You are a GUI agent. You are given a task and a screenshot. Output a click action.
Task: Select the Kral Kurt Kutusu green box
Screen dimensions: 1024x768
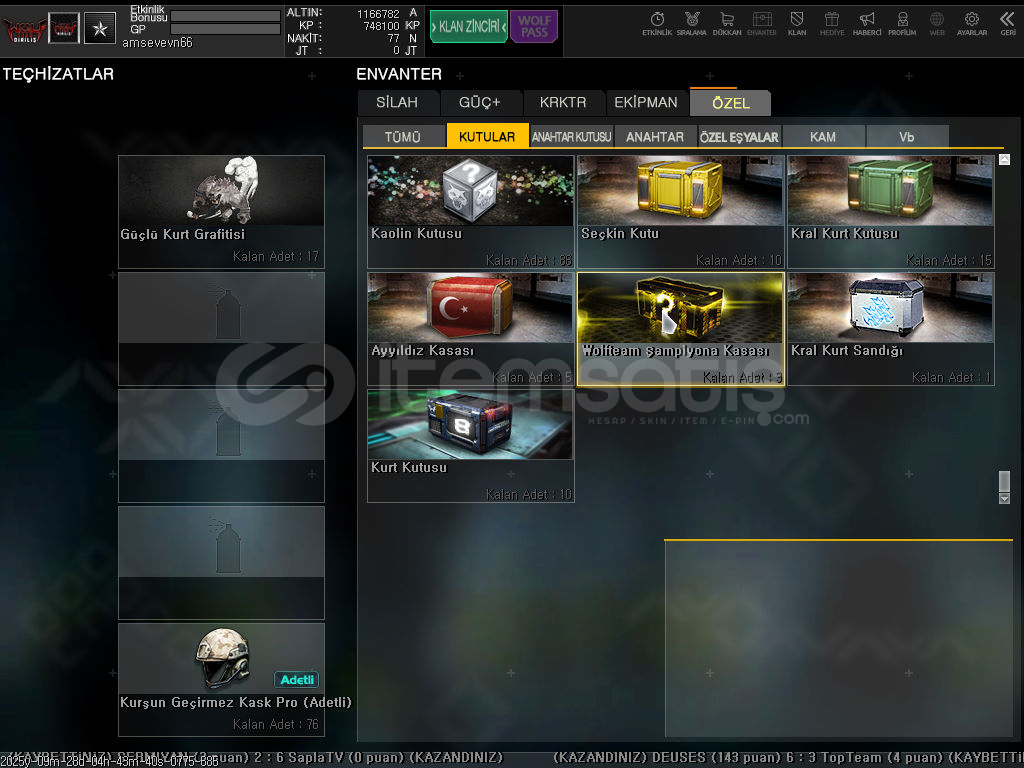(891, 212)
